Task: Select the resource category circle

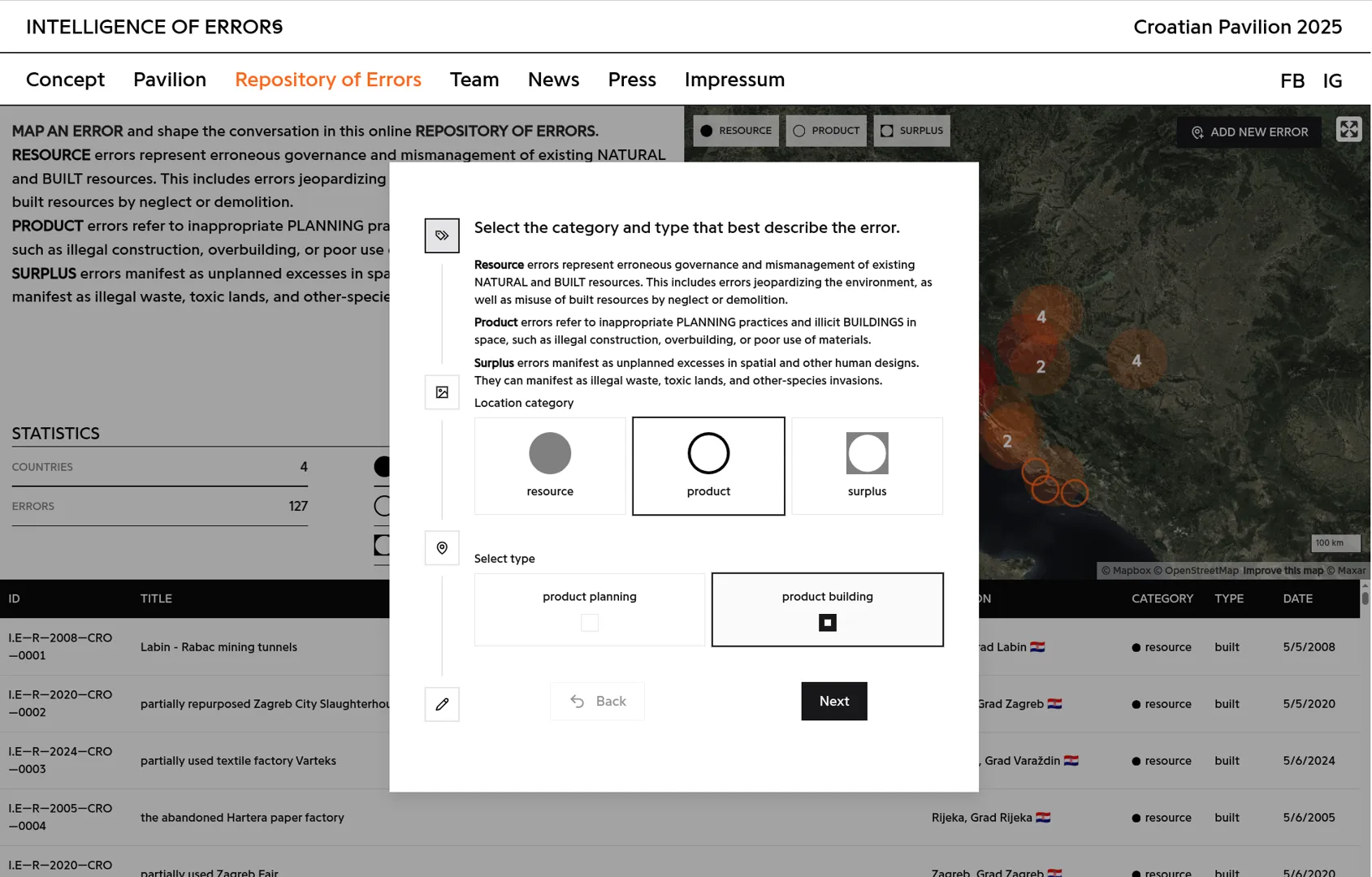Action: click(x=550, y=453)
